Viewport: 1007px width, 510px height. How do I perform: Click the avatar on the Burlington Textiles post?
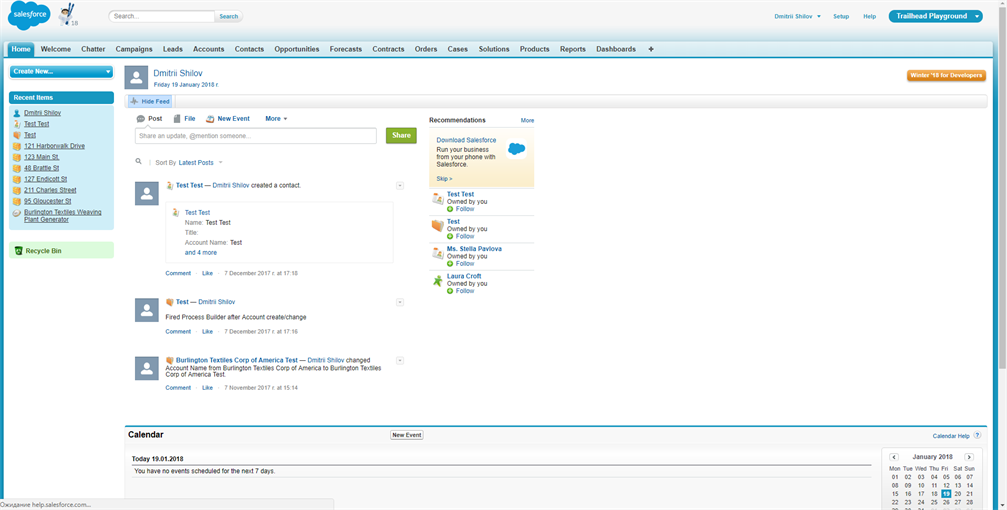pos(147,368)
